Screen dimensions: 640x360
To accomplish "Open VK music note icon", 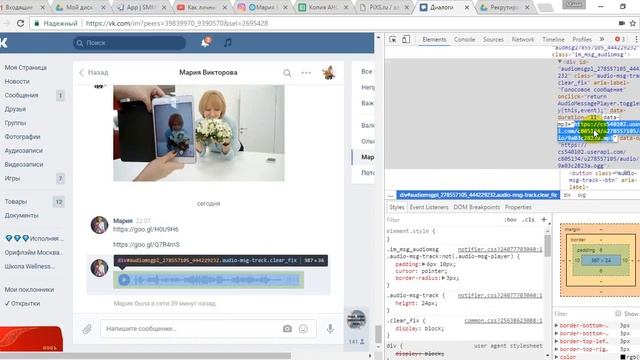I will click(x=227, y=42).
